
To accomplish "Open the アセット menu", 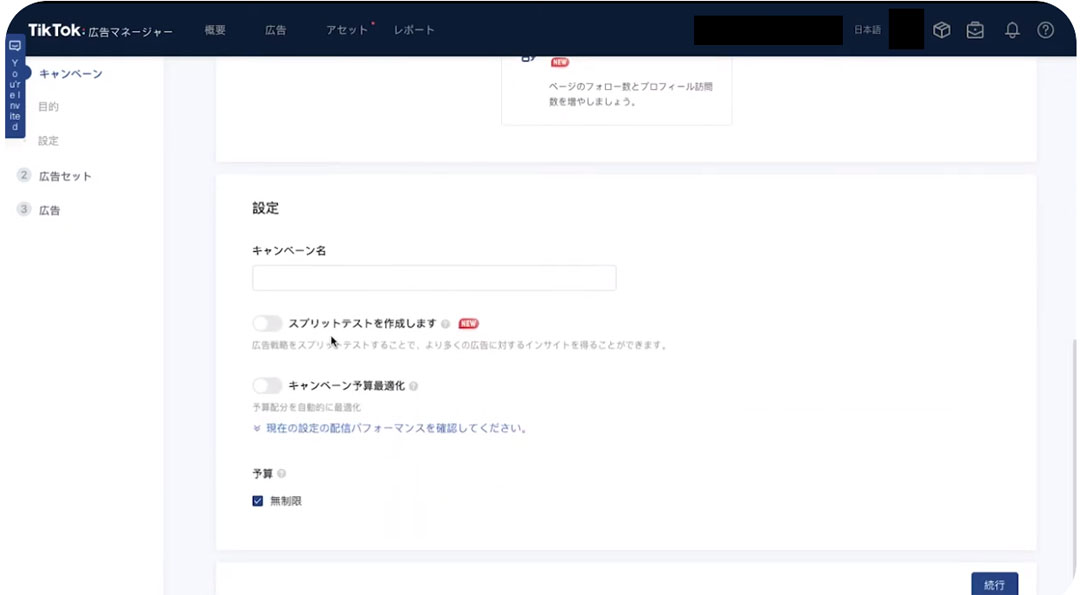I will tap(345, 30).
